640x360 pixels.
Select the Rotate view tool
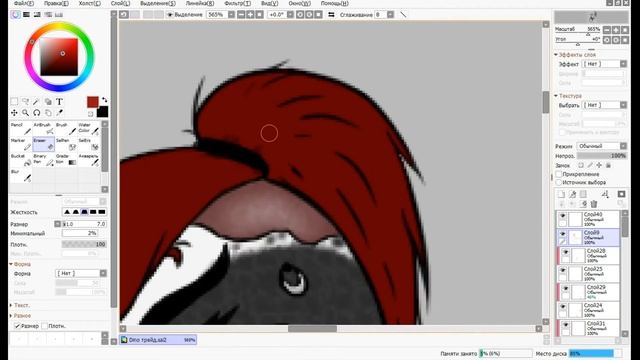tap(37, 113)
